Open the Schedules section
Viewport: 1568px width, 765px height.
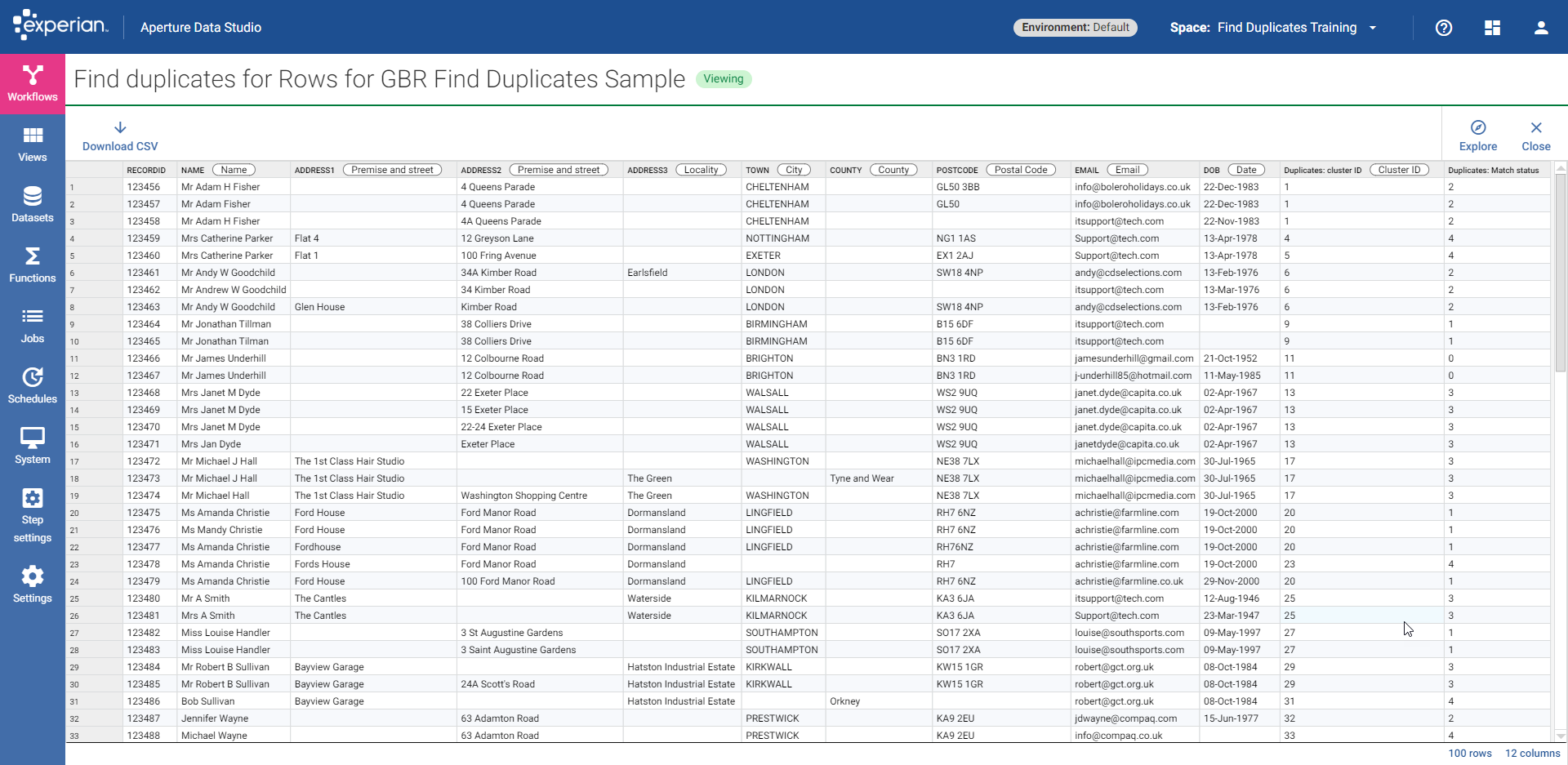[32, 384]
